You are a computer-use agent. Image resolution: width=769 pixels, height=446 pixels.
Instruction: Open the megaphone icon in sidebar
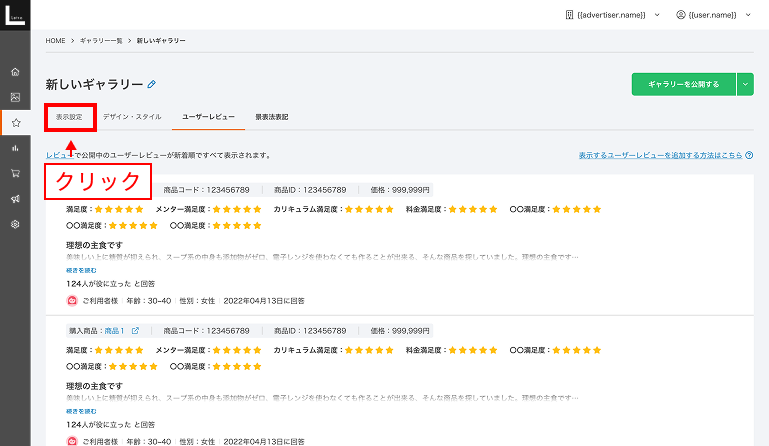tap(15, 199)
